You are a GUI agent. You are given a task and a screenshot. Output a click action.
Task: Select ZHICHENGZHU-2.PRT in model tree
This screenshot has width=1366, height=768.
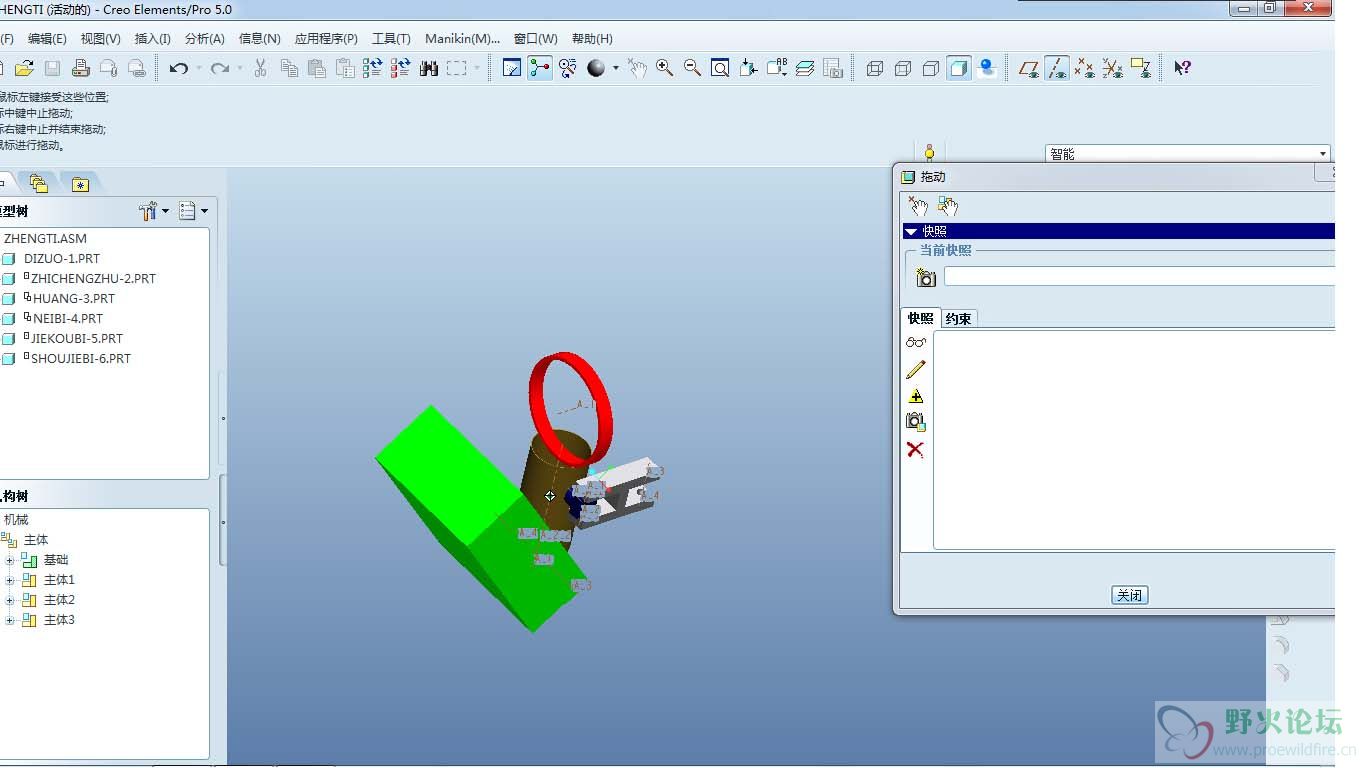[93, 279]
